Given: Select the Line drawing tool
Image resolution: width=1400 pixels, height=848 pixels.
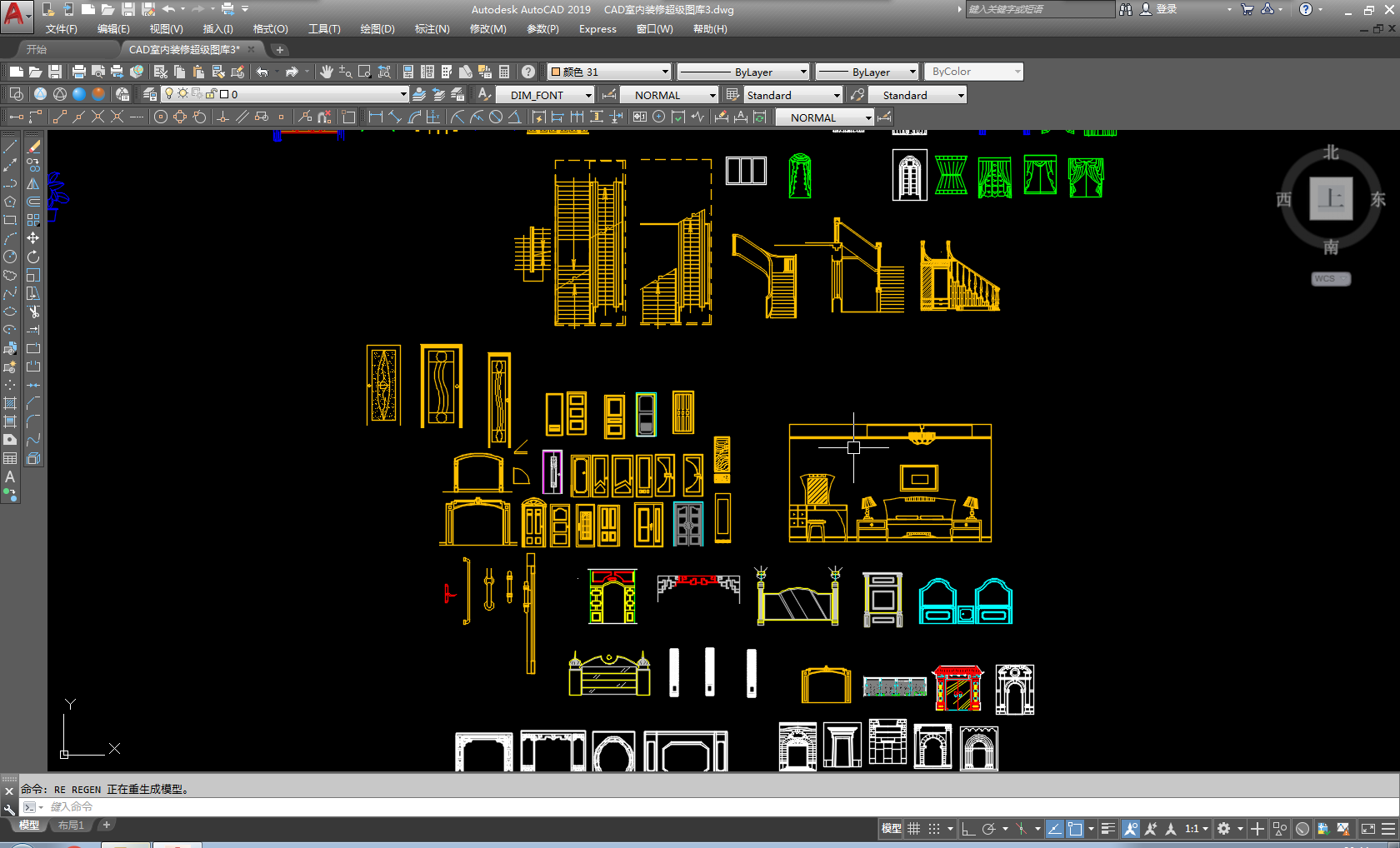Looking at the screenshot, I should pyautogui.click(x=10, y=147).
